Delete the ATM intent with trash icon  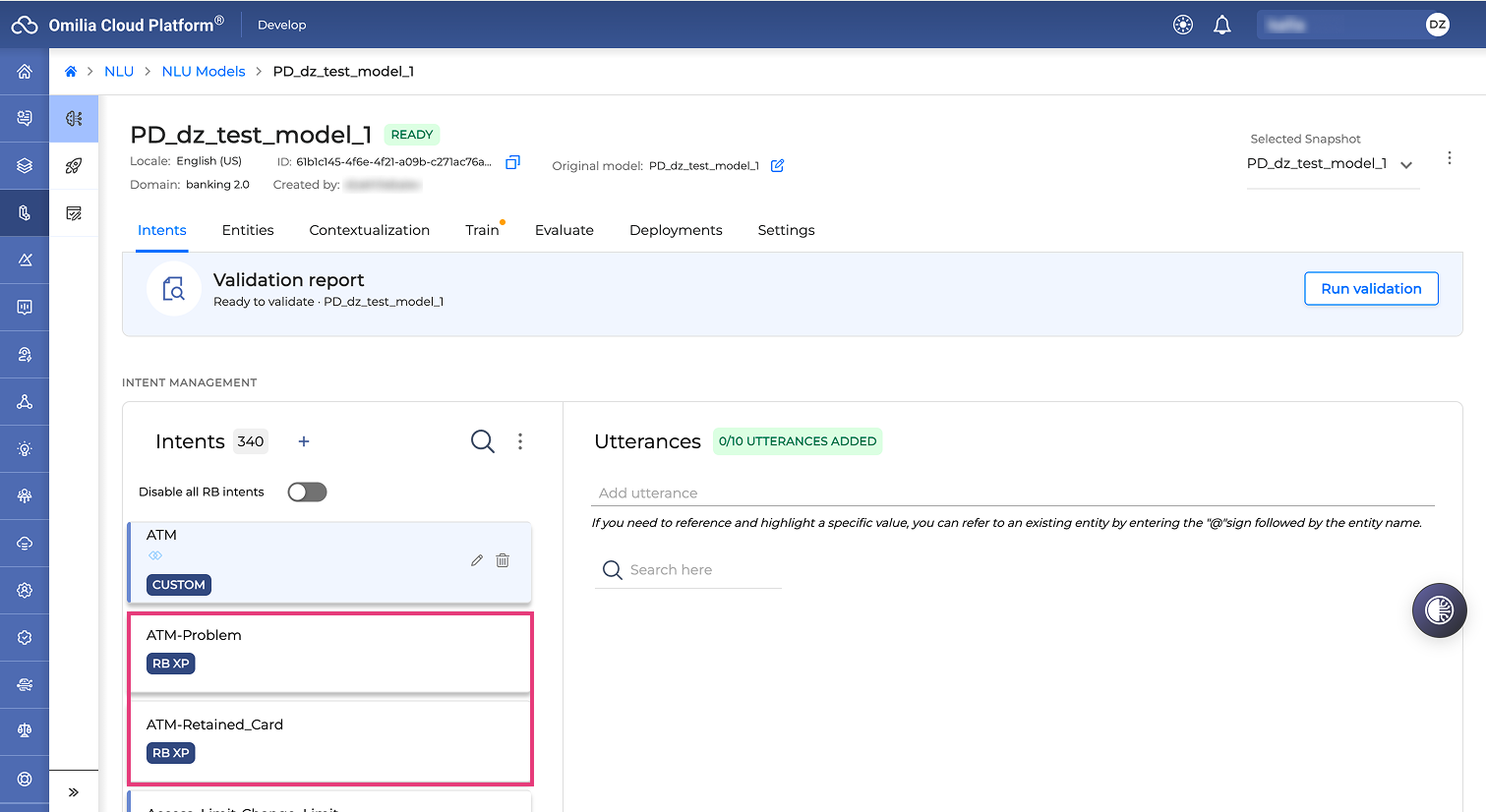pos(503,560)
